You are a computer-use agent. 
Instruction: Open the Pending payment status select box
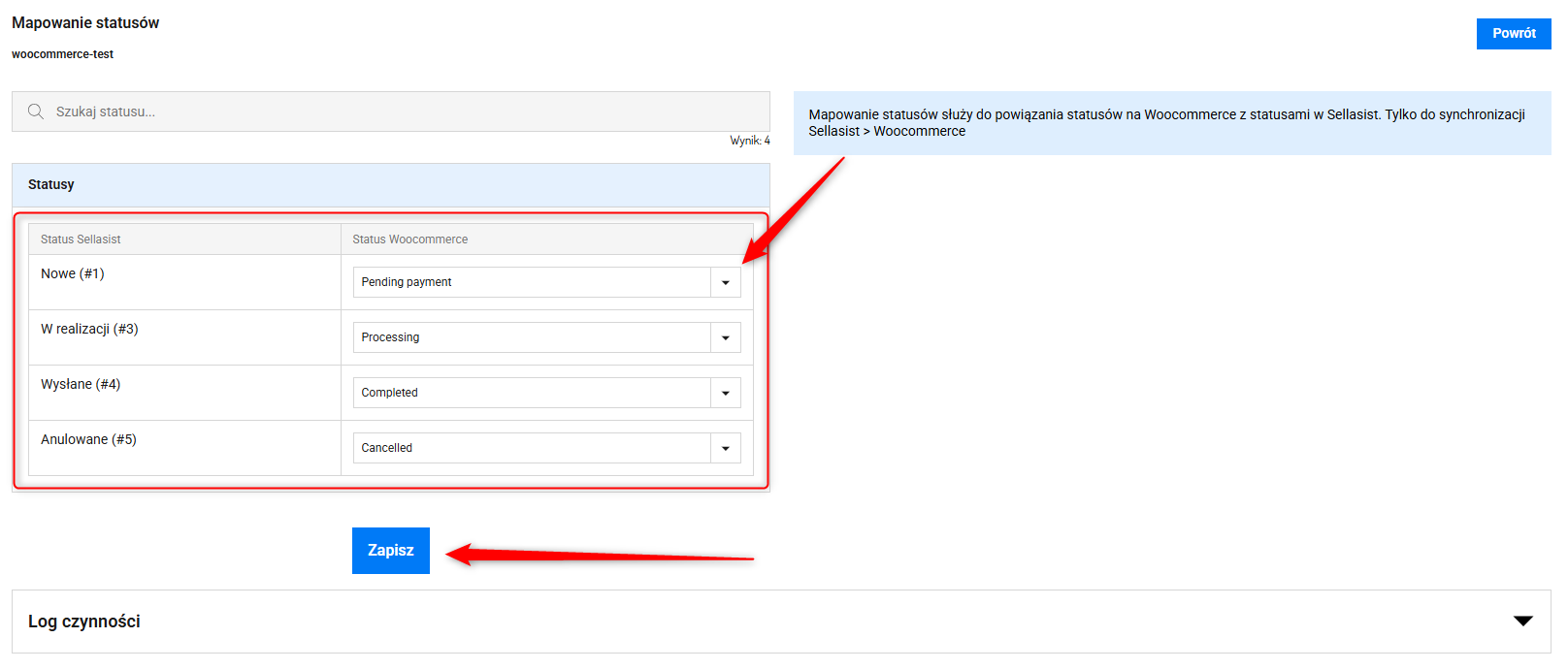point(532,282)
